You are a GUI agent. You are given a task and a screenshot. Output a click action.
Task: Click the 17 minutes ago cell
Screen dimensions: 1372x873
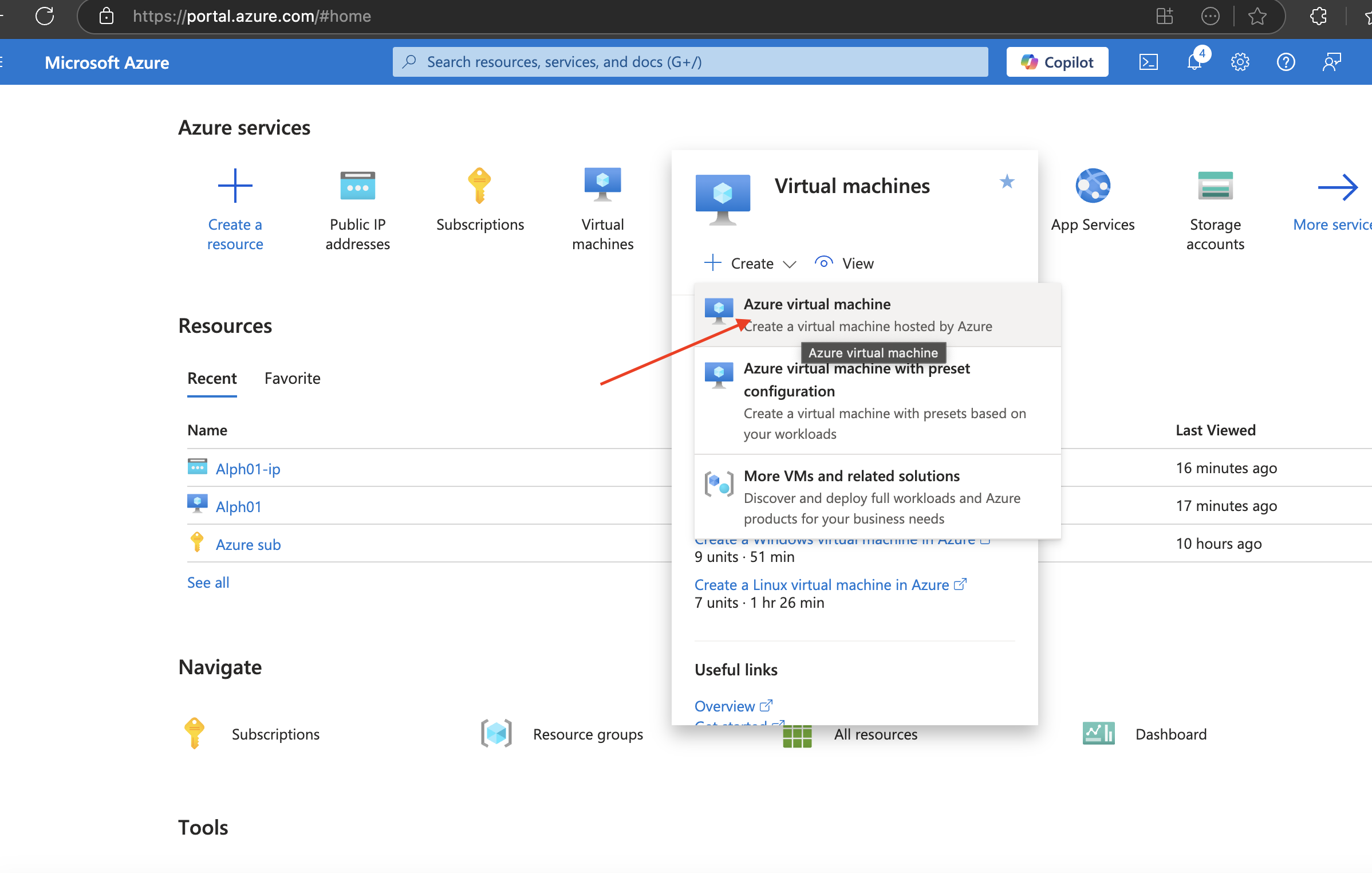[x=1227, y=506]
